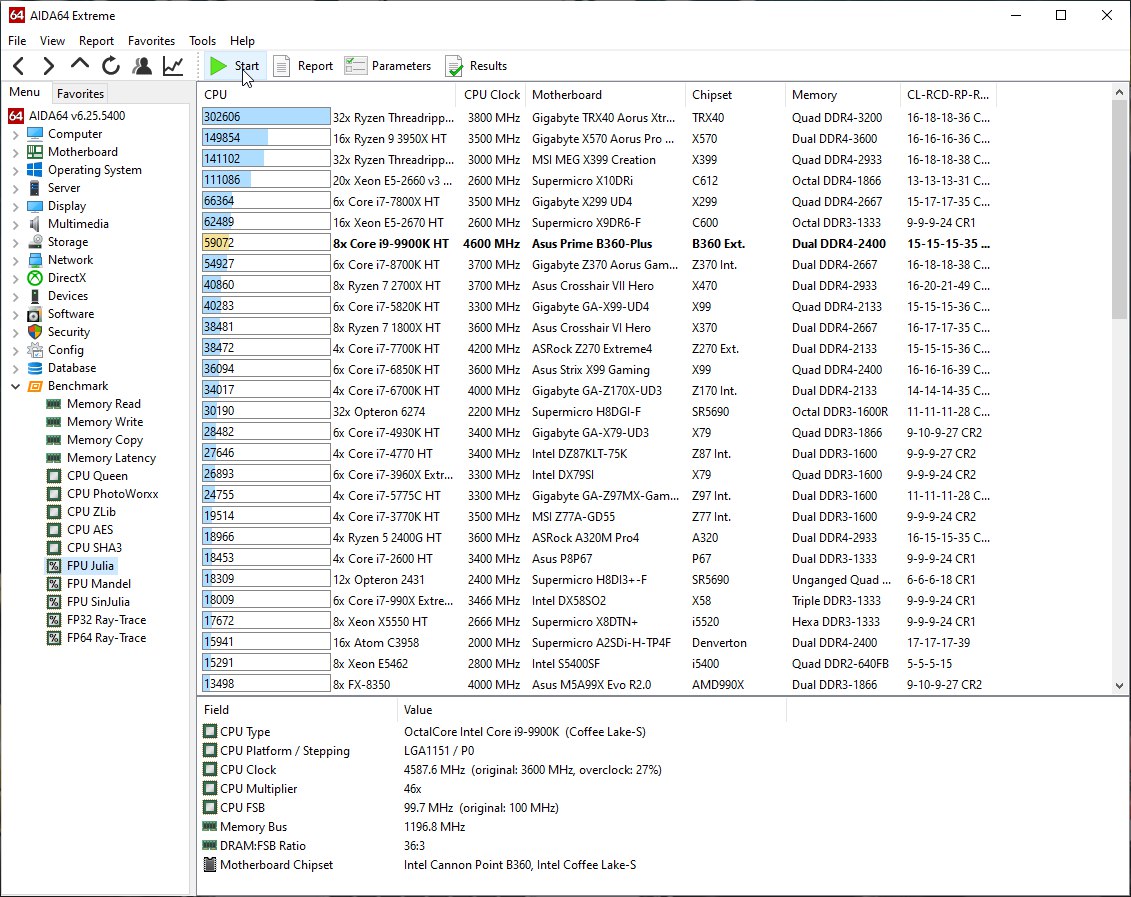Expand the Server tree node
This screenshot has height=897, width=1131.
(x=15, y=188)
